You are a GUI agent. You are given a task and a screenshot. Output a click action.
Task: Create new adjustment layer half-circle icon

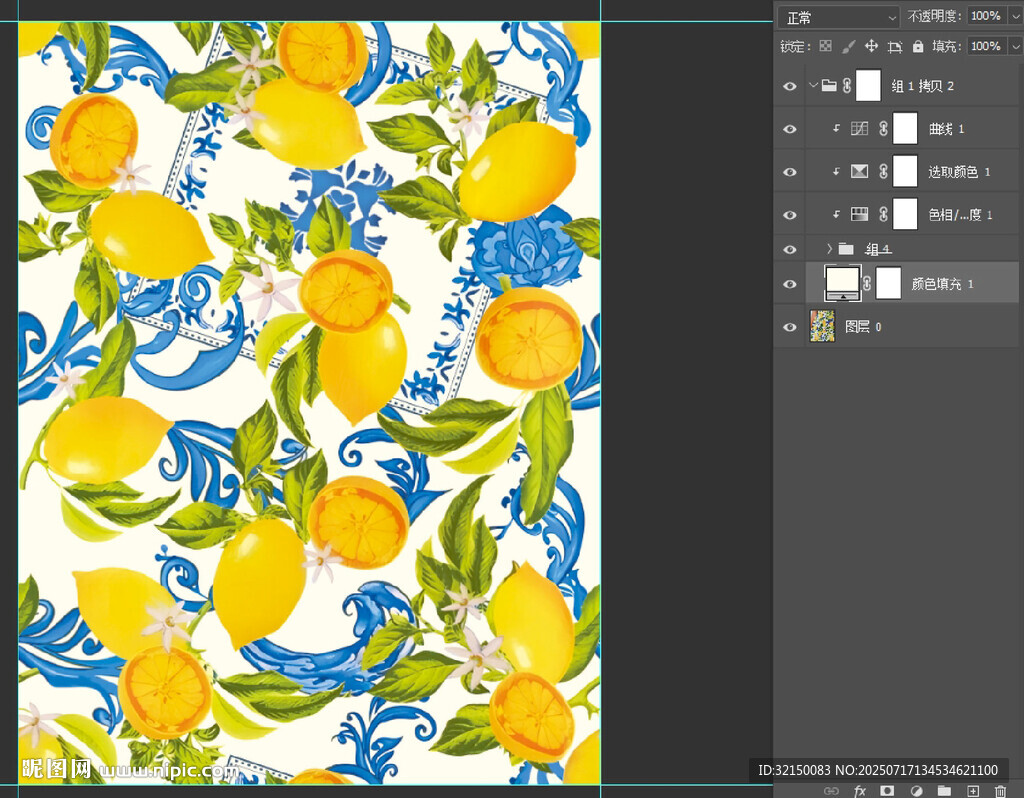click(915, 791)
